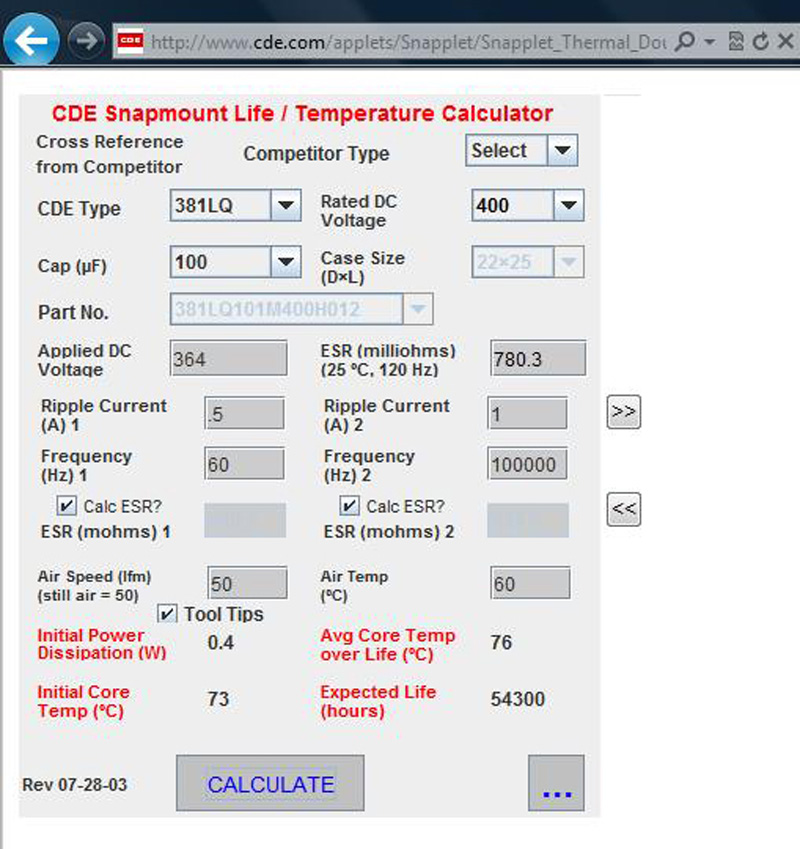Click the >> expand button
The image size is (800, 849).
[624, 412]
